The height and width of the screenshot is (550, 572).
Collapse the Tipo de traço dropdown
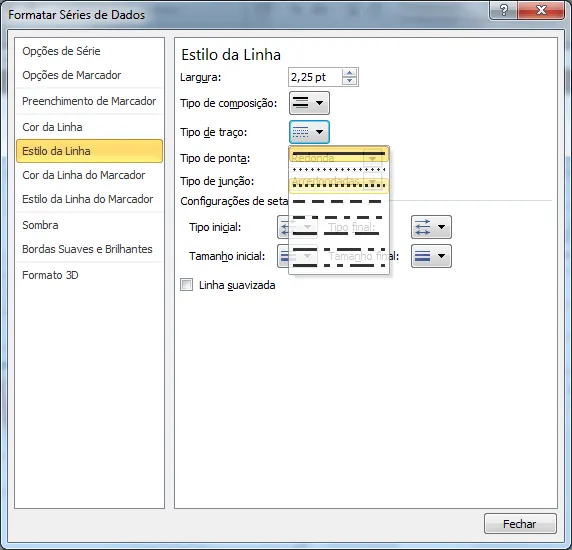[309, 132]
